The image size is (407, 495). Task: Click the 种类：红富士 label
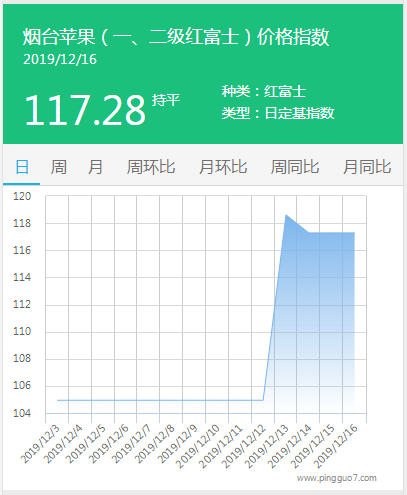(264, 91)
